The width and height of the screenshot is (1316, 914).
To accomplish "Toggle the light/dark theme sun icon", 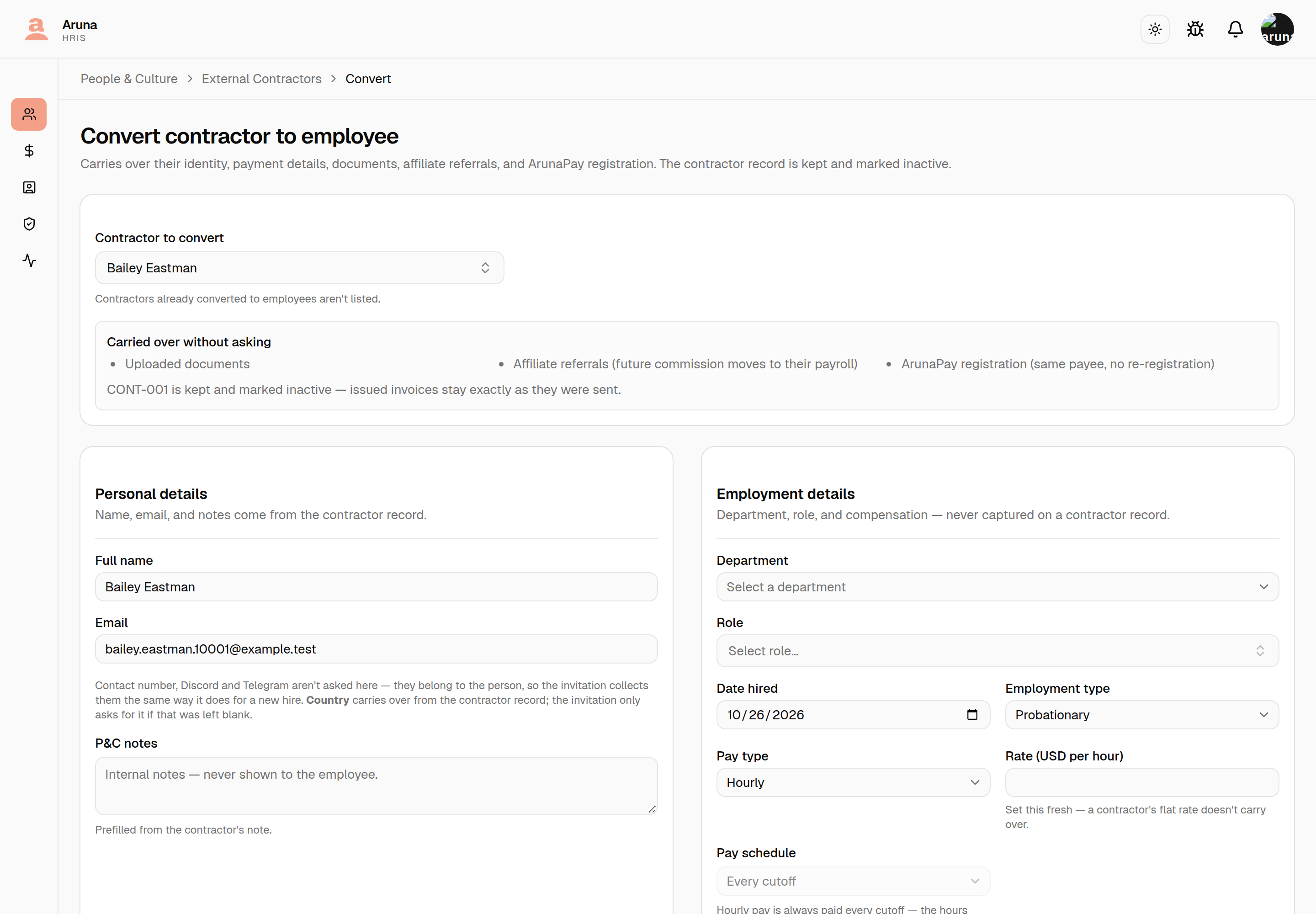I will (x=1155, y=29).
